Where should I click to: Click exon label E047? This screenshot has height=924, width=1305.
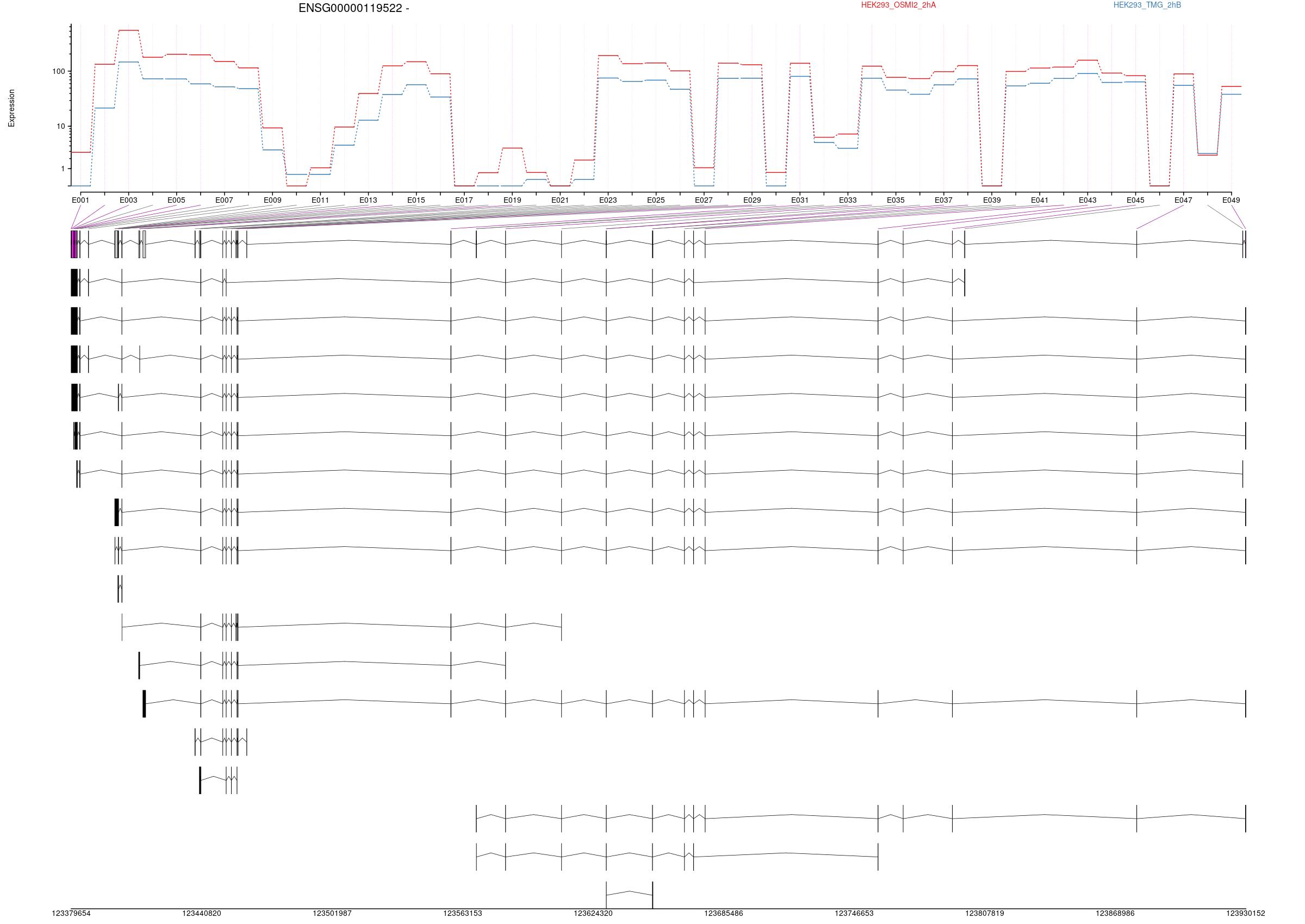1183,200
